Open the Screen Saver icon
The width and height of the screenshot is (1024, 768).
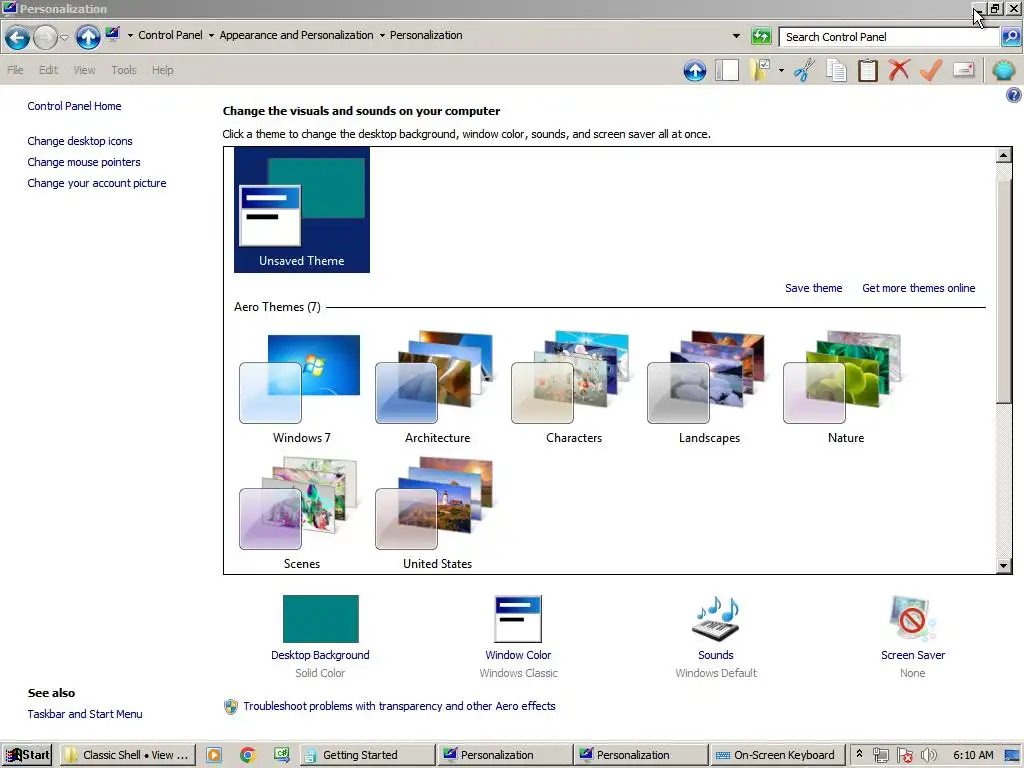click(x=912, y=618)
